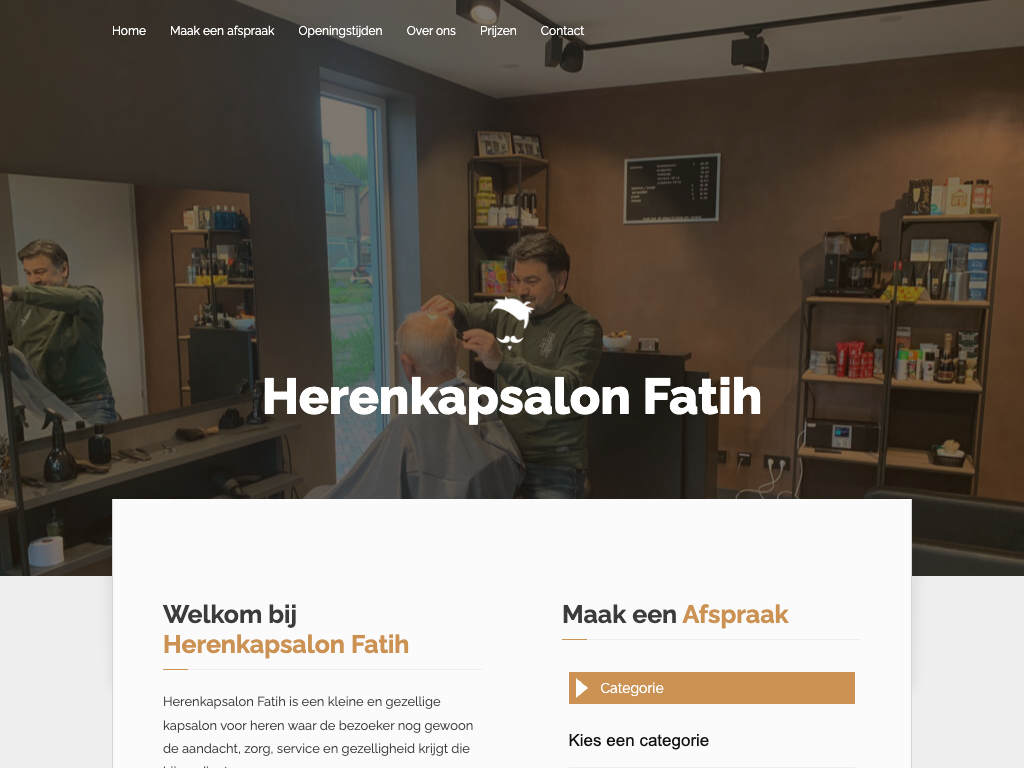The height and width of the screenshot is (768, 1024).
Task: Open the Openingstijden menu item
Action: (340, 31)
